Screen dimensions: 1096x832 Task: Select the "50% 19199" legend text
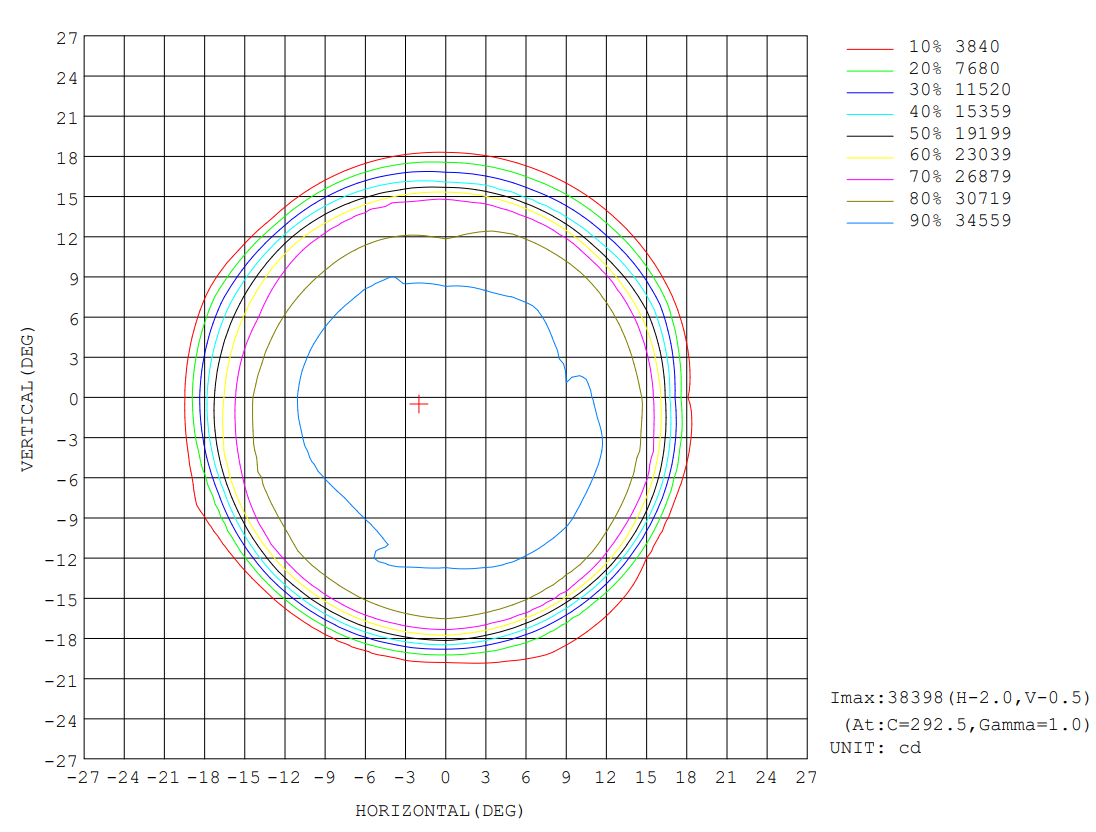point(959,134)
